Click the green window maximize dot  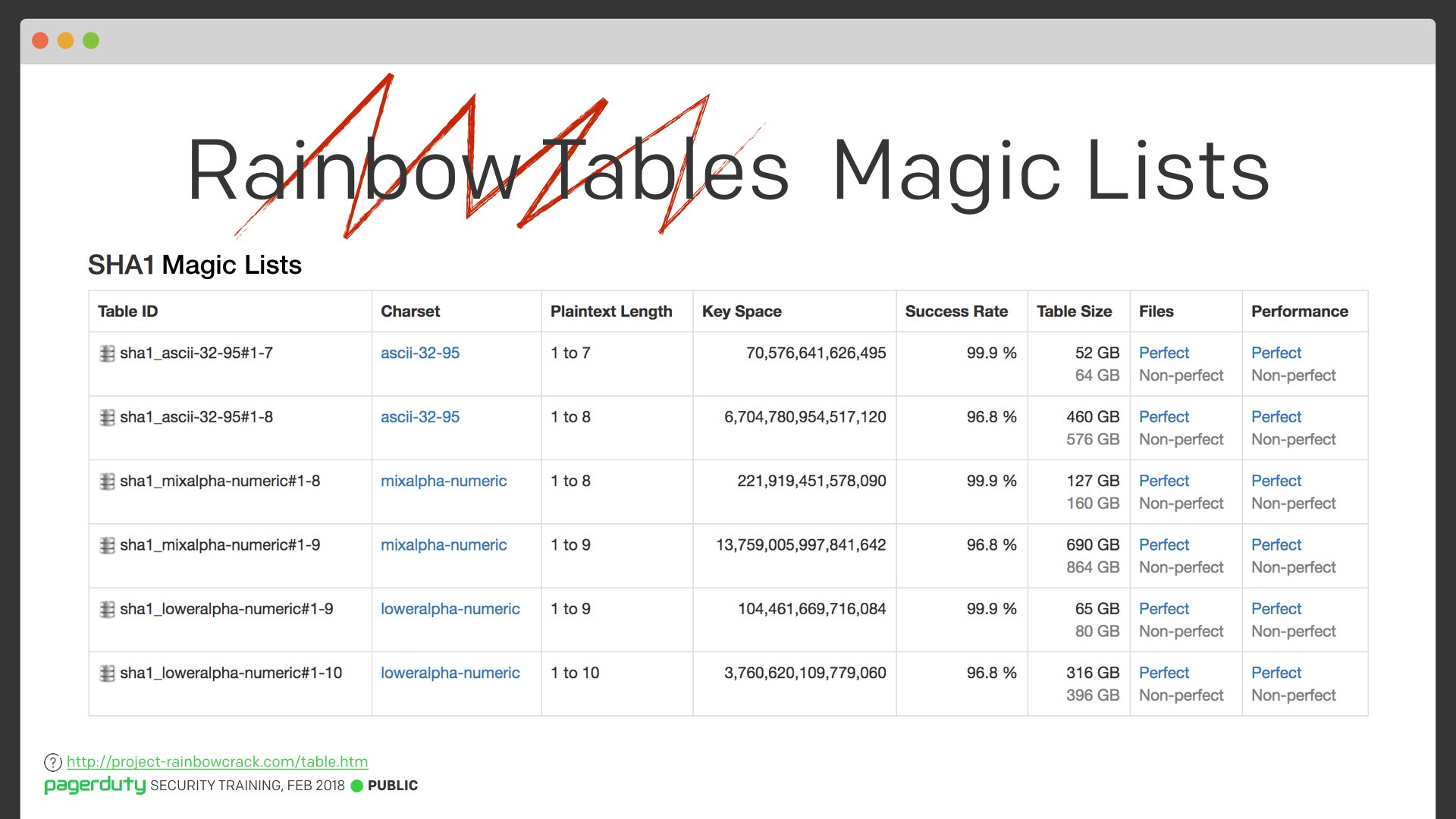91,40
